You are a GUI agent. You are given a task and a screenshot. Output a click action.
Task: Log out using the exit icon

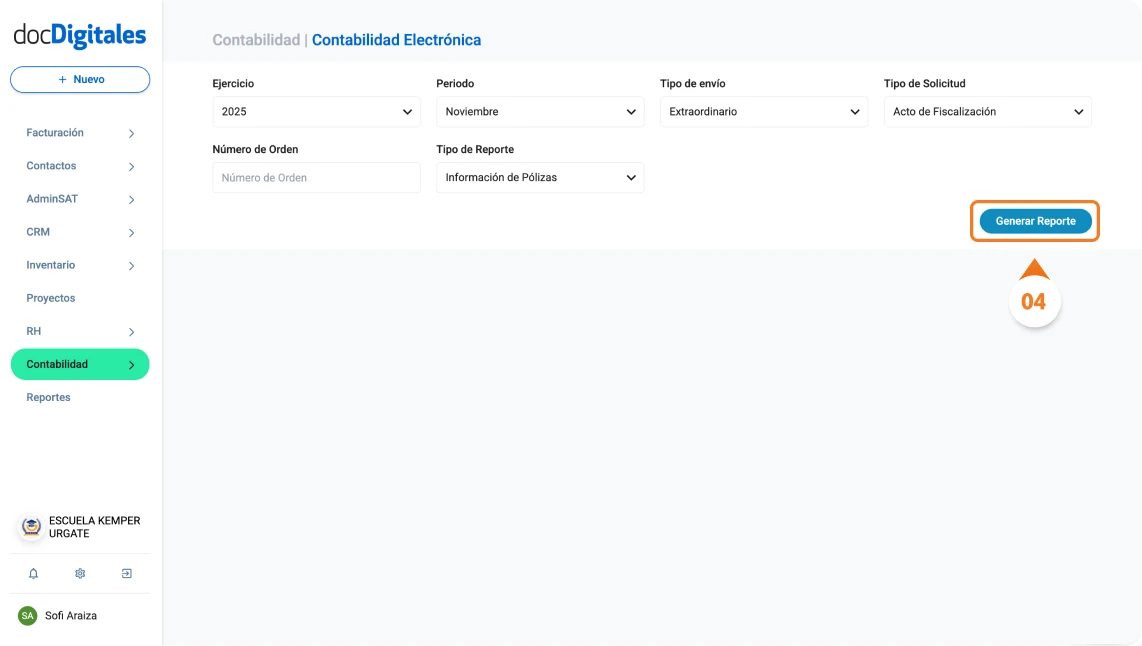pyautogui.click(x=126, y=573)
